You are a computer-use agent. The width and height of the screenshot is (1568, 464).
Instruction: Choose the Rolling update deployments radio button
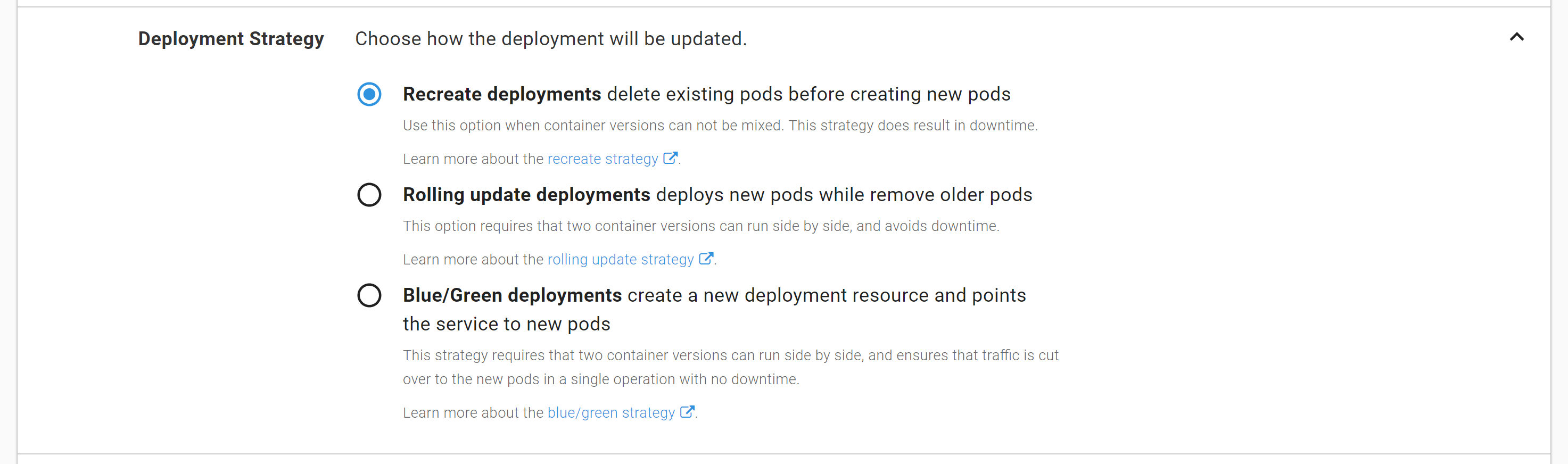[x=369, y=195]
